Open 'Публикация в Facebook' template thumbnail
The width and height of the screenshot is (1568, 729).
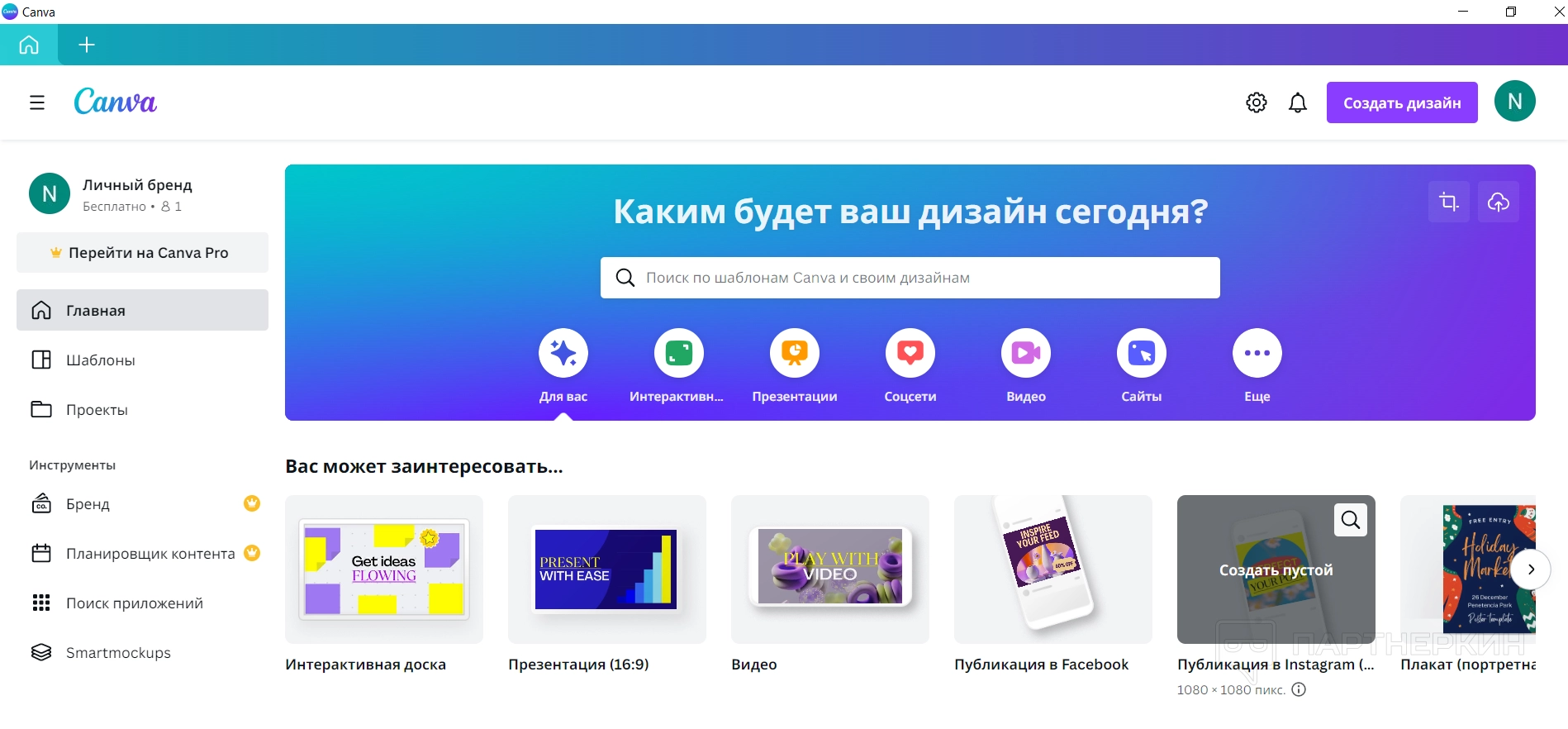pos(1053,569)
